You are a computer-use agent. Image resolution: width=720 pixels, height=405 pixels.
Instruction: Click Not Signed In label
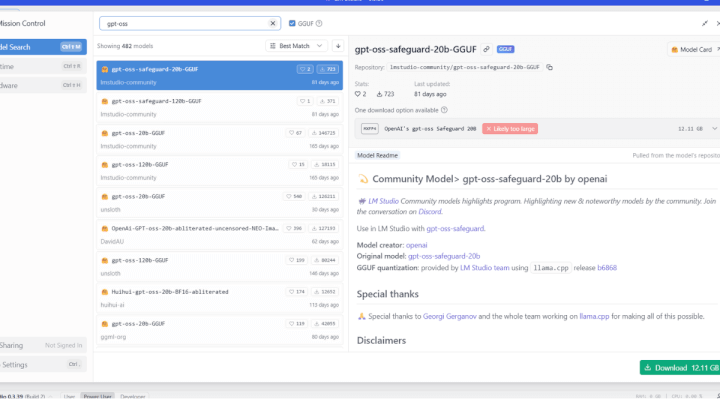[x=63, y=345]
